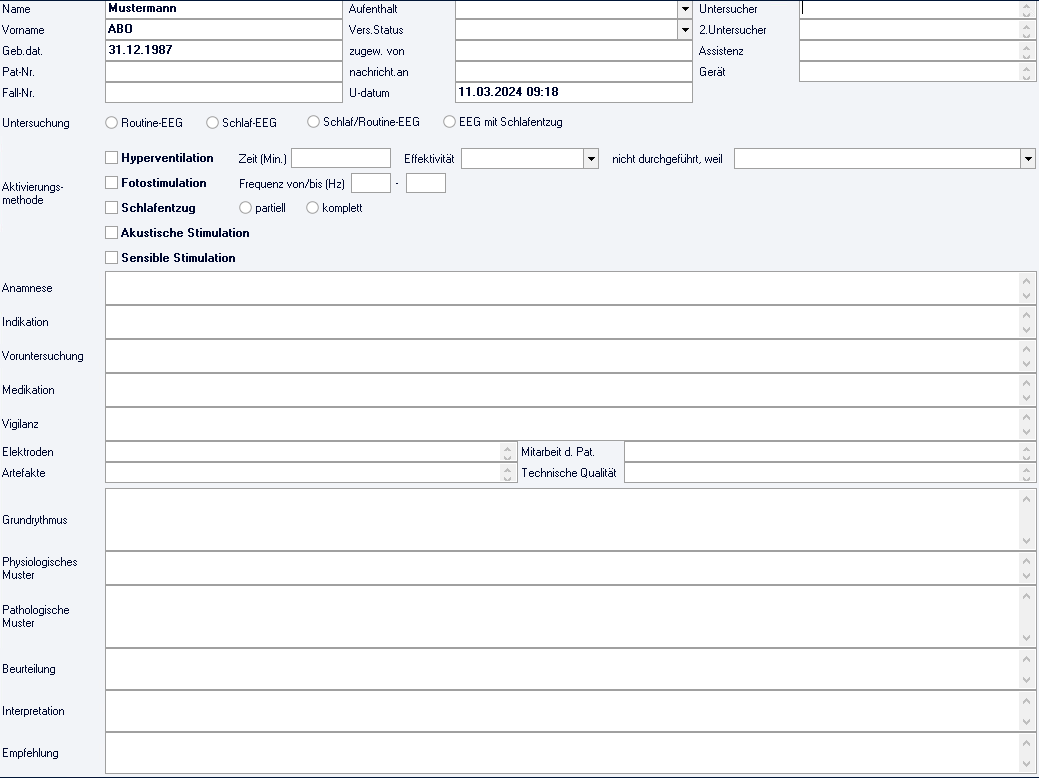The width and height of the screenshot is (1039, 778).
Task: Click the Elektroden field down spinner
Action: tap(508, 457)
